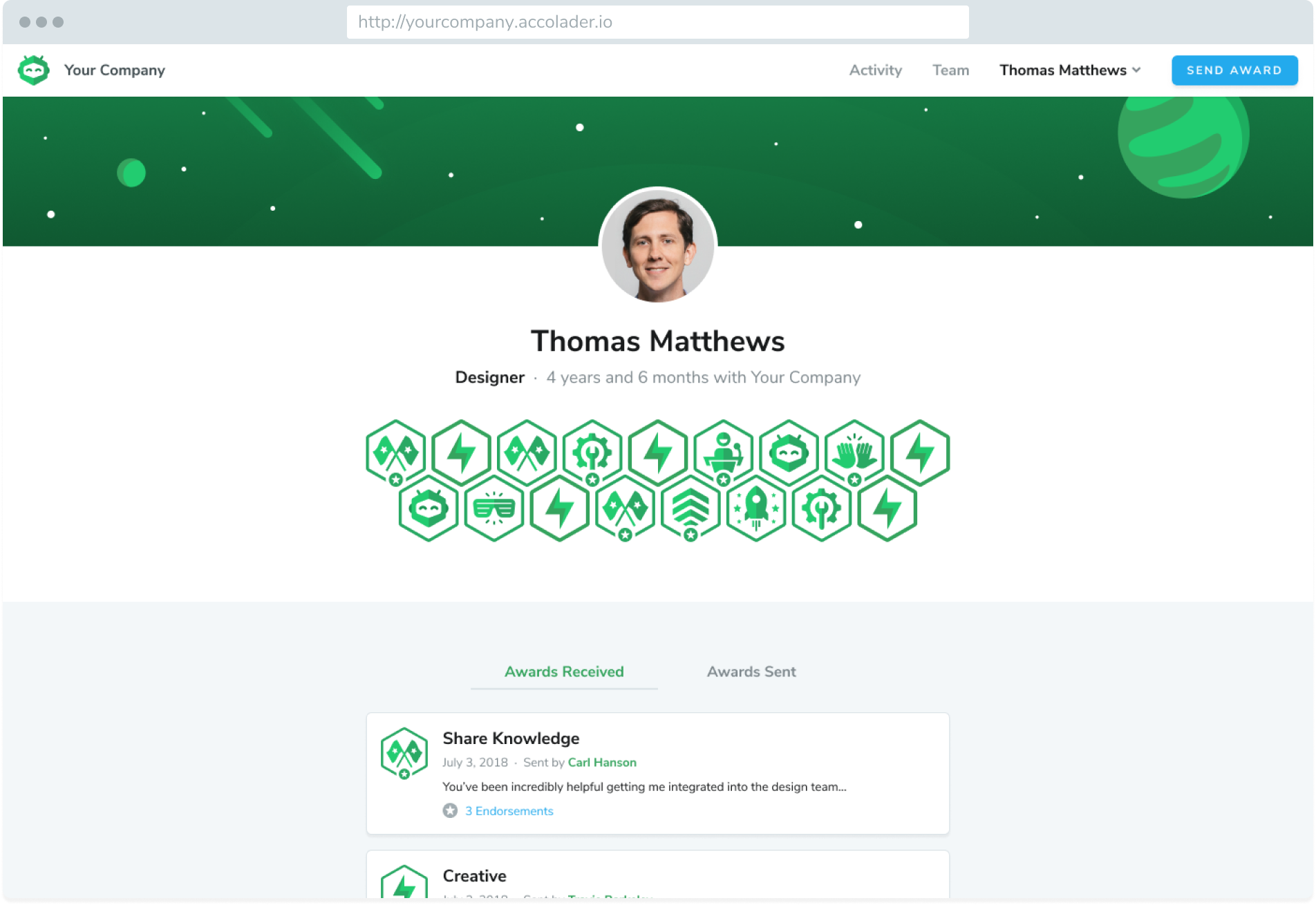The height and width of the screenshot is (905, 1316).
Task: Click the Accolader robot logo in header
Action: click(33, 70)
